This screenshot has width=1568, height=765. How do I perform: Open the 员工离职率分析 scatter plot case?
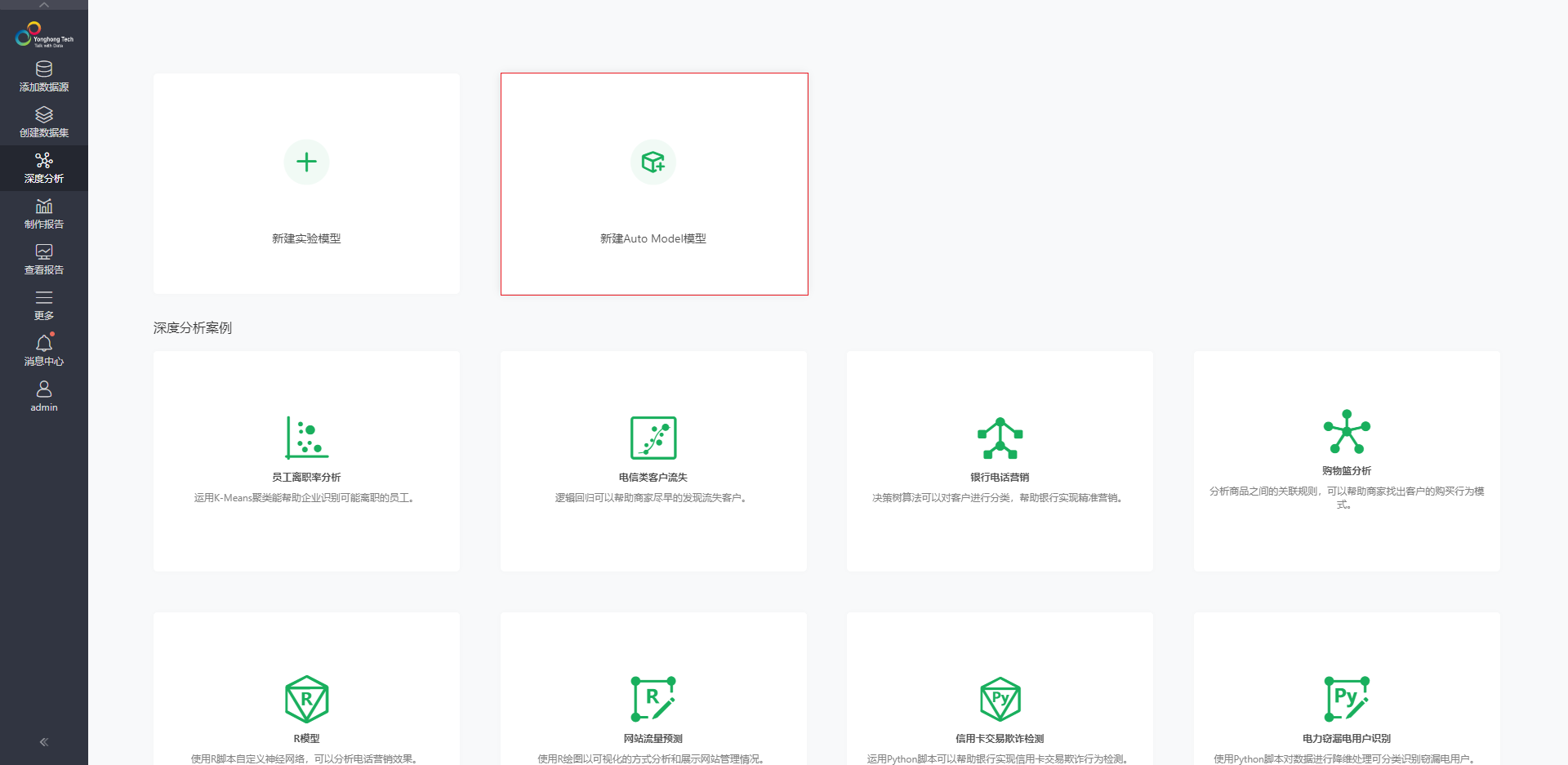pos(306,438)
